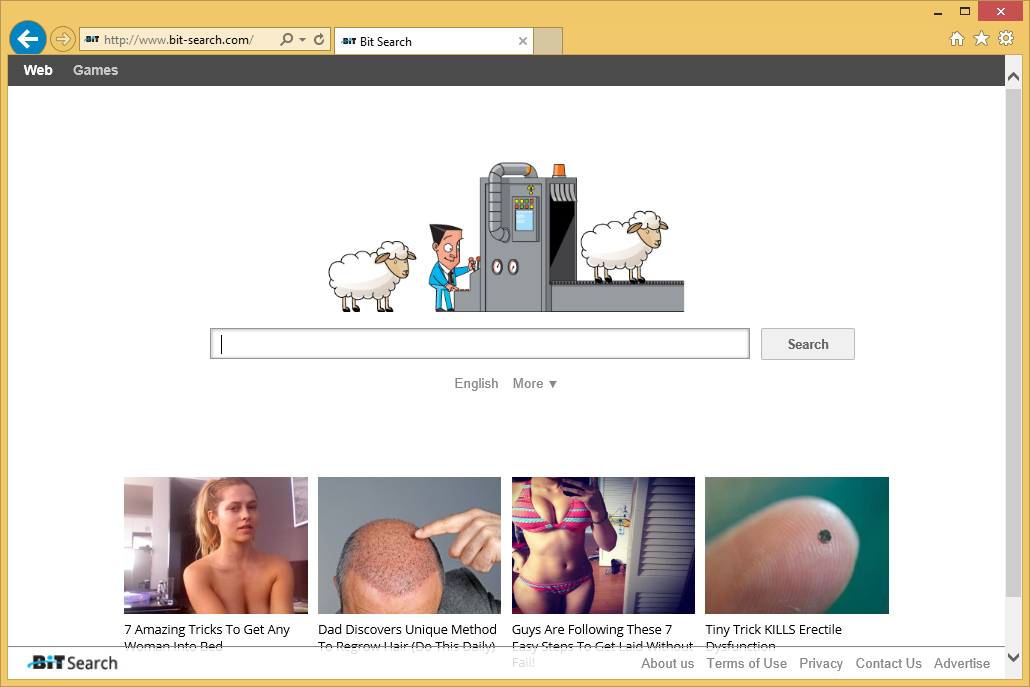Viewport: 1030px width, 687px height.
Task: Click the Back navigation arrow
Action: 27,38
